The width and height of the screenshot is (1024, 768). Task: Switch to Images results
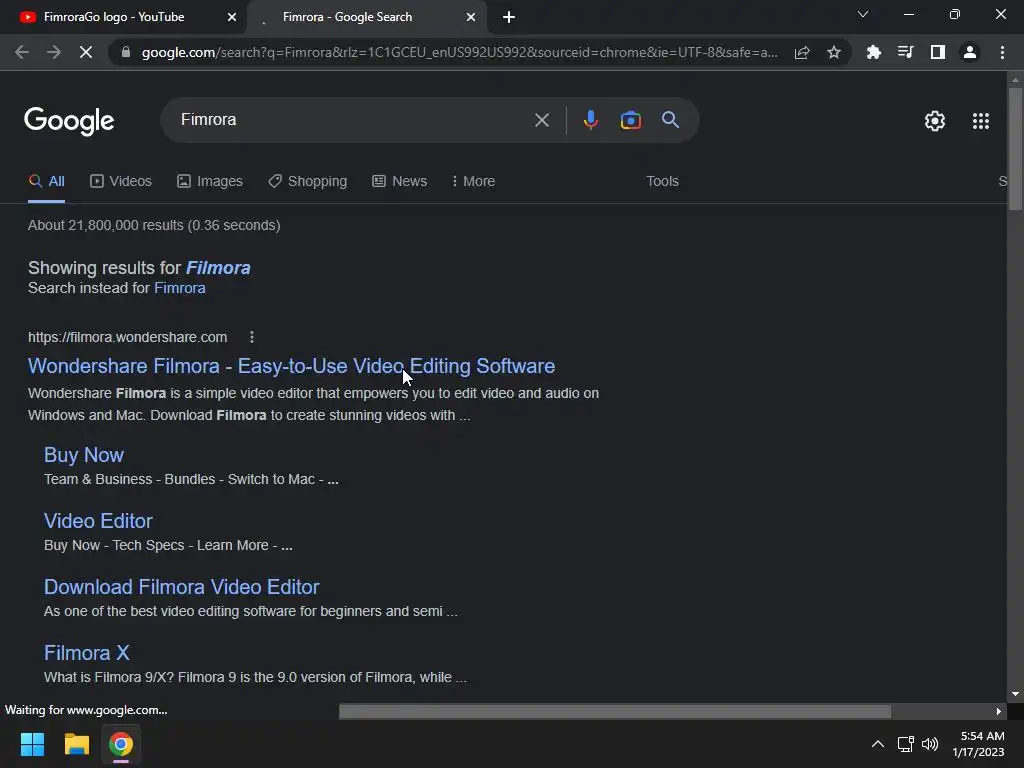tap(210, 182)
